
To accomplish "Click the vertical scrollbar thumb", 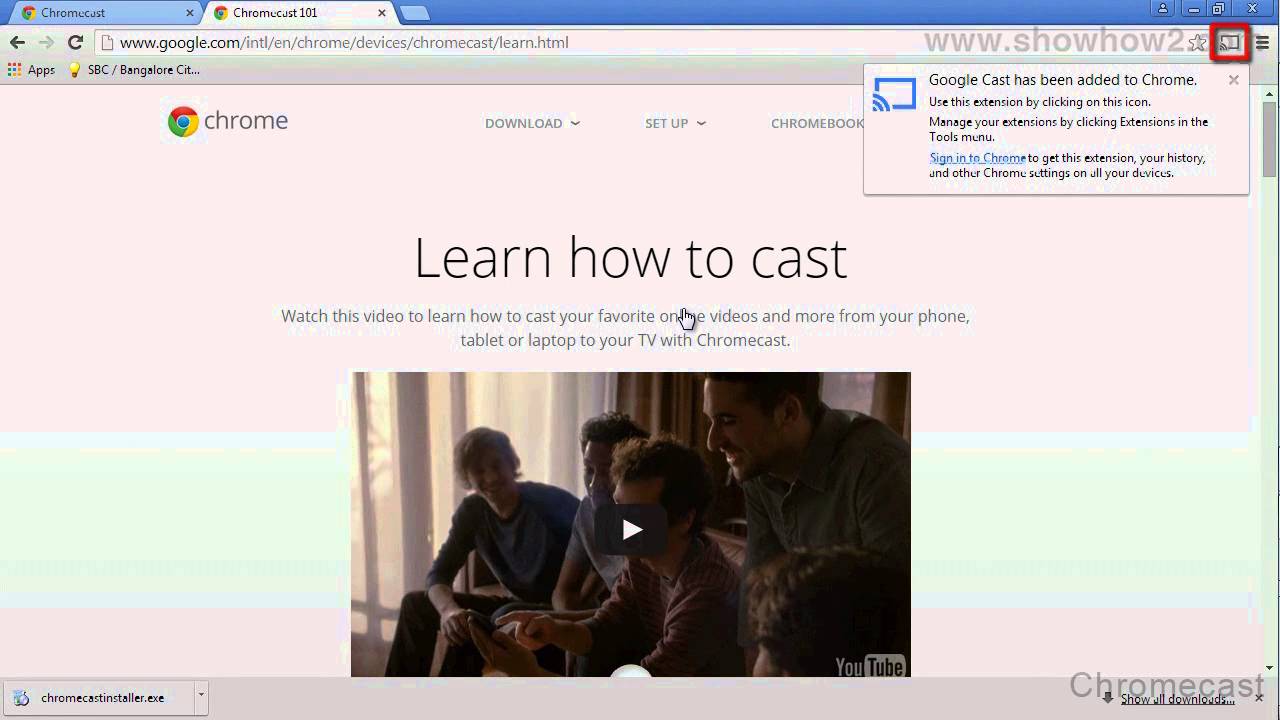I will [1270, 138].
